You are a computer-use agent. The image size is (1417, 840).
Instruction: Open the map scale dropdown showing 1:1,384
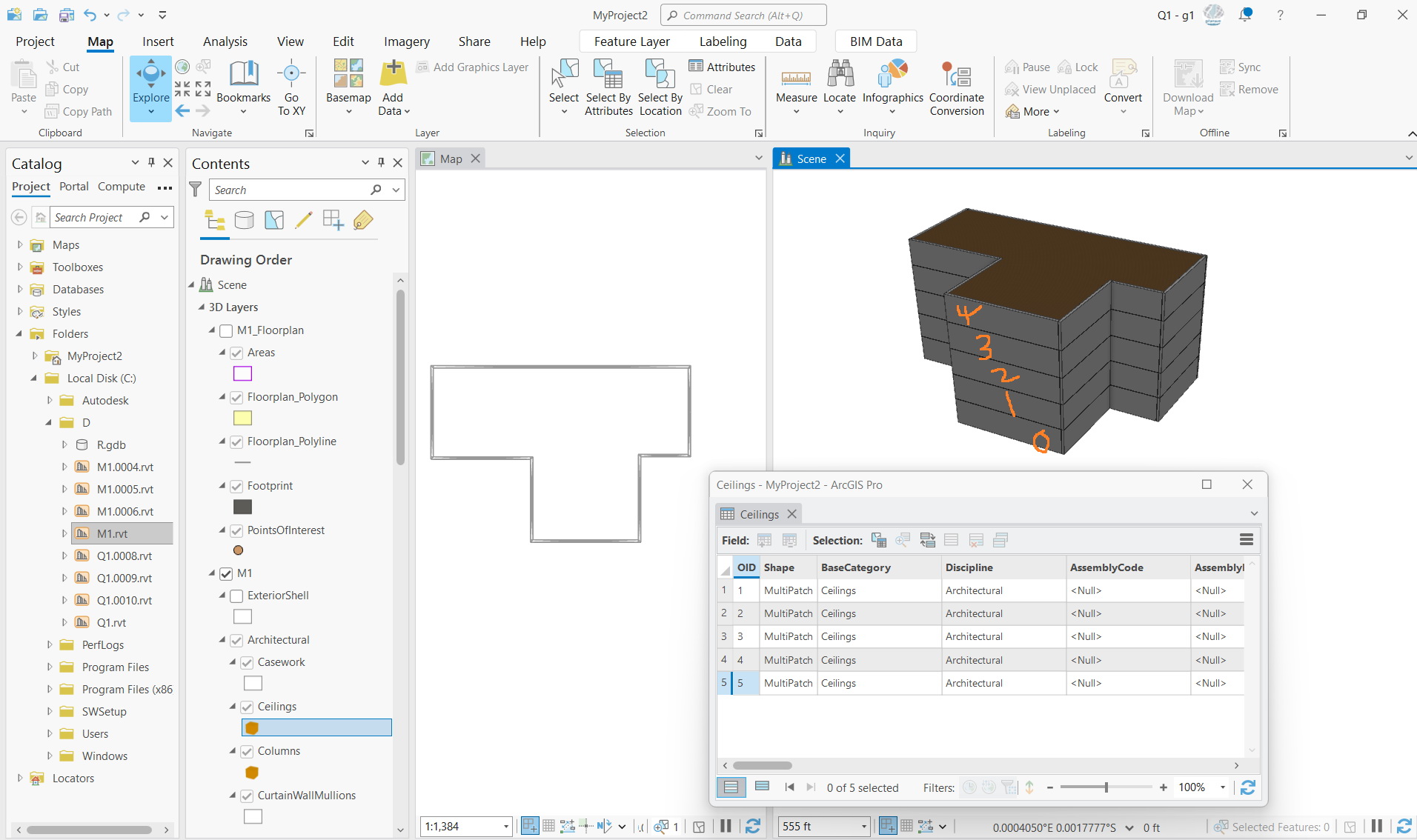(x=505, y=826)
